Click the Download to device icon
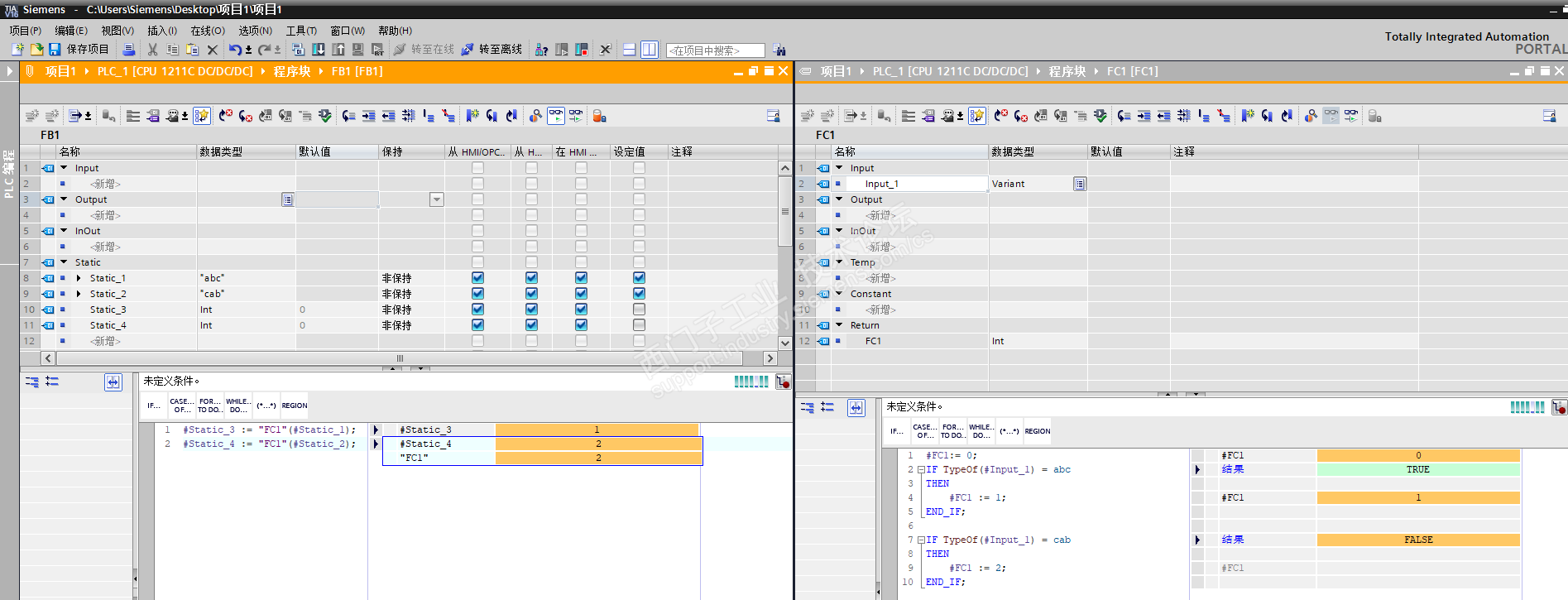1568x600 pixels. (319, 50)
